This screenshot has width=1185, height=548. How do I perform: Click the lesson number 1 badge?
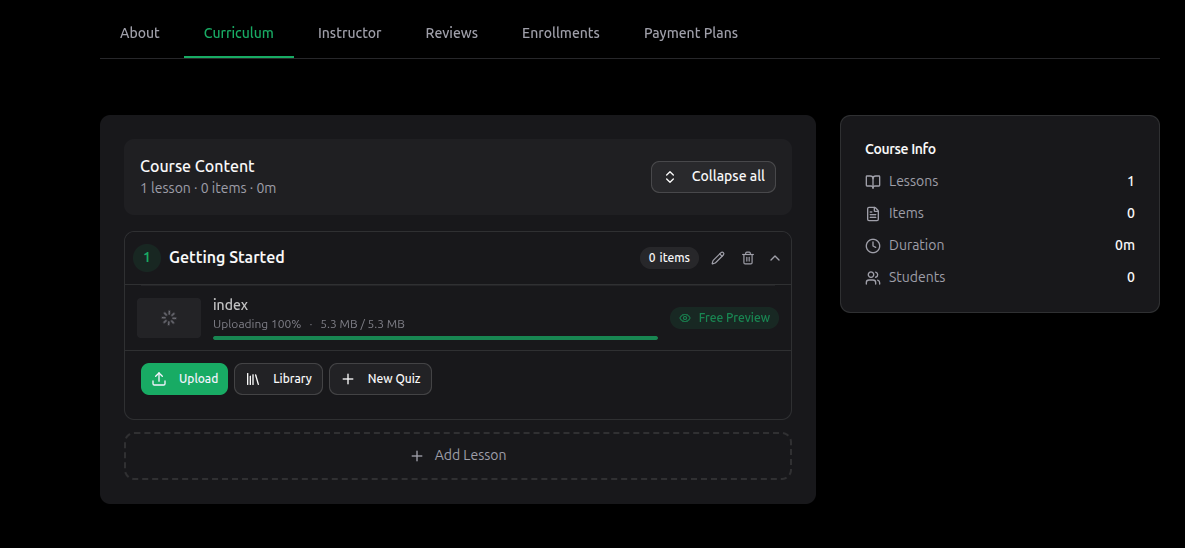[x=147, y=258]
